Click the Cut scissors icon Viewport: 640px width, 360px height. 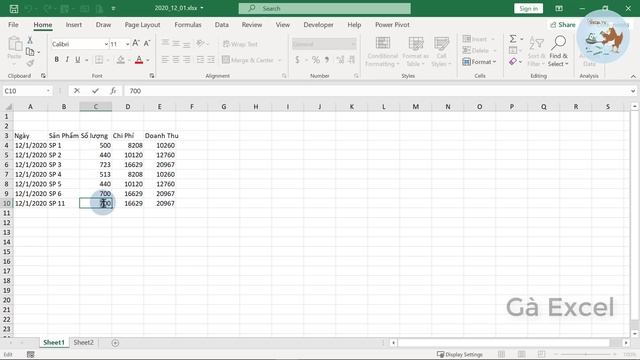30,40
